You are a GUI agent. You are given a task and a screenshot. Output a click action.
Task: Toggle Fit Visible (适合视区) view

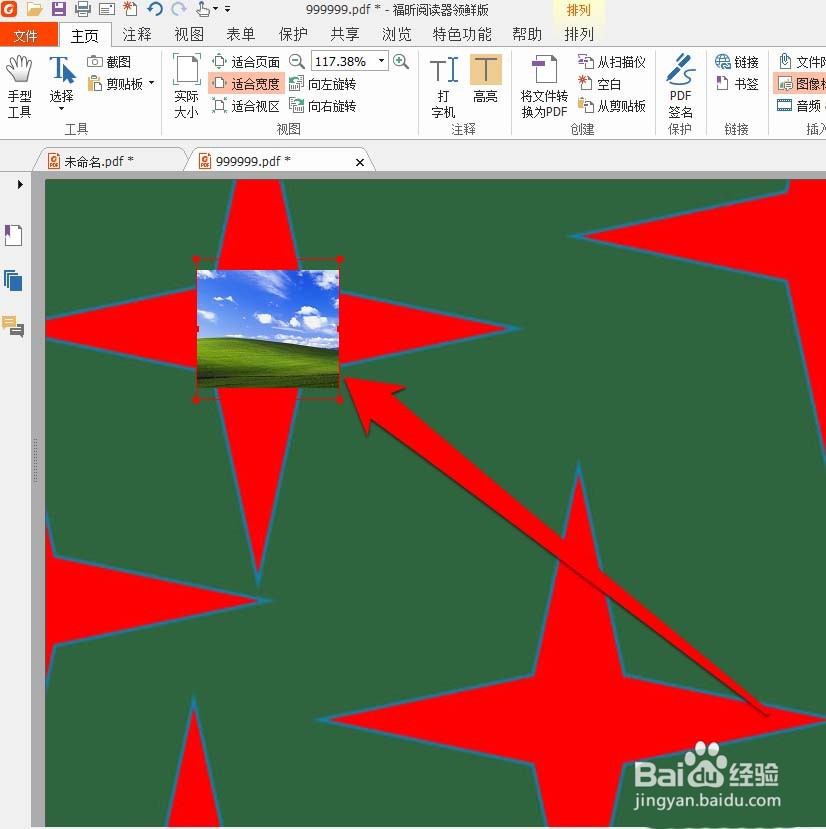(x=247, y=106)
